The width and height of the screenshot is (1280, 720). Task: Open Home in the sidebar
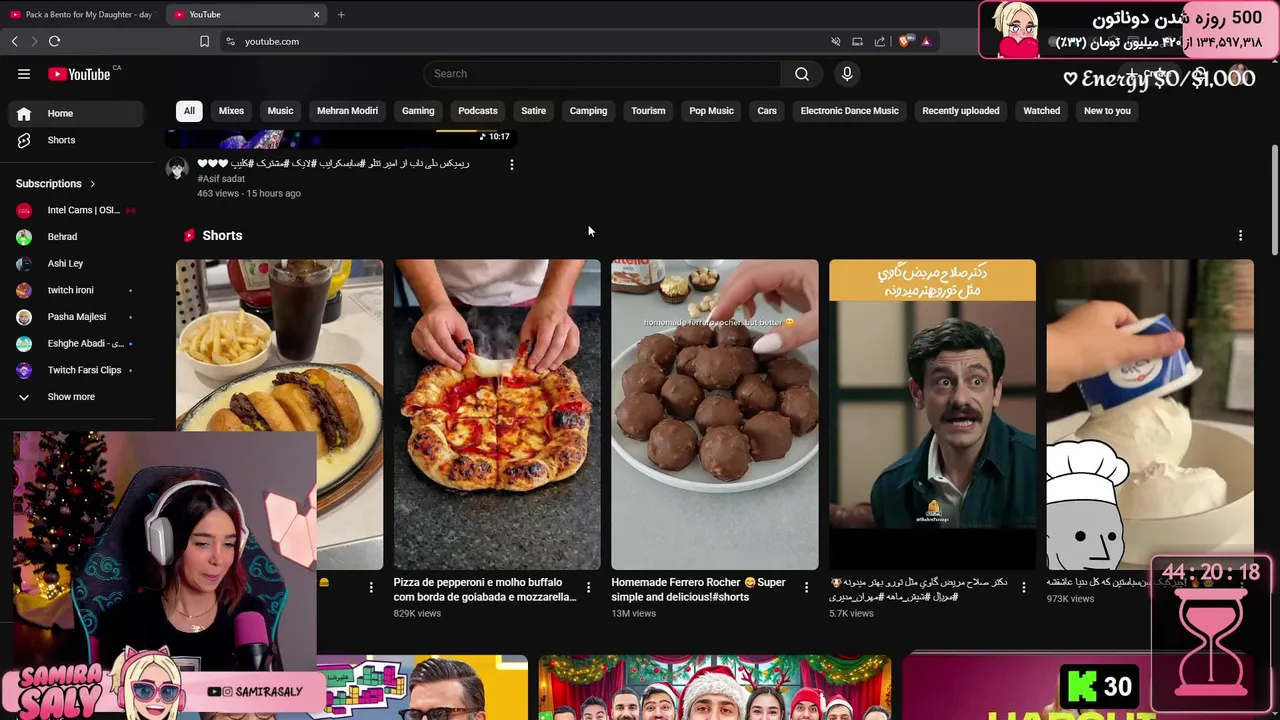coord(76,113)
